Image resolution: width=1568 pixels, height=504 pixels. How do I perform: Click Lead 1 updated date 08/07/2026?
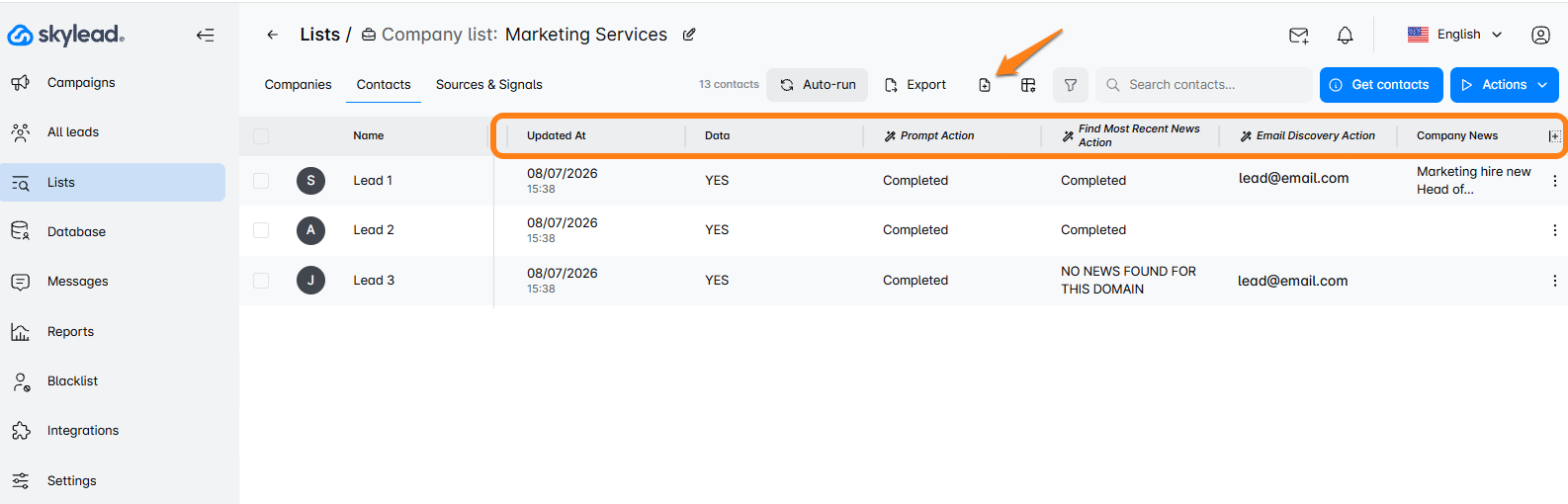pyautogui.click(x=562, y=174)
